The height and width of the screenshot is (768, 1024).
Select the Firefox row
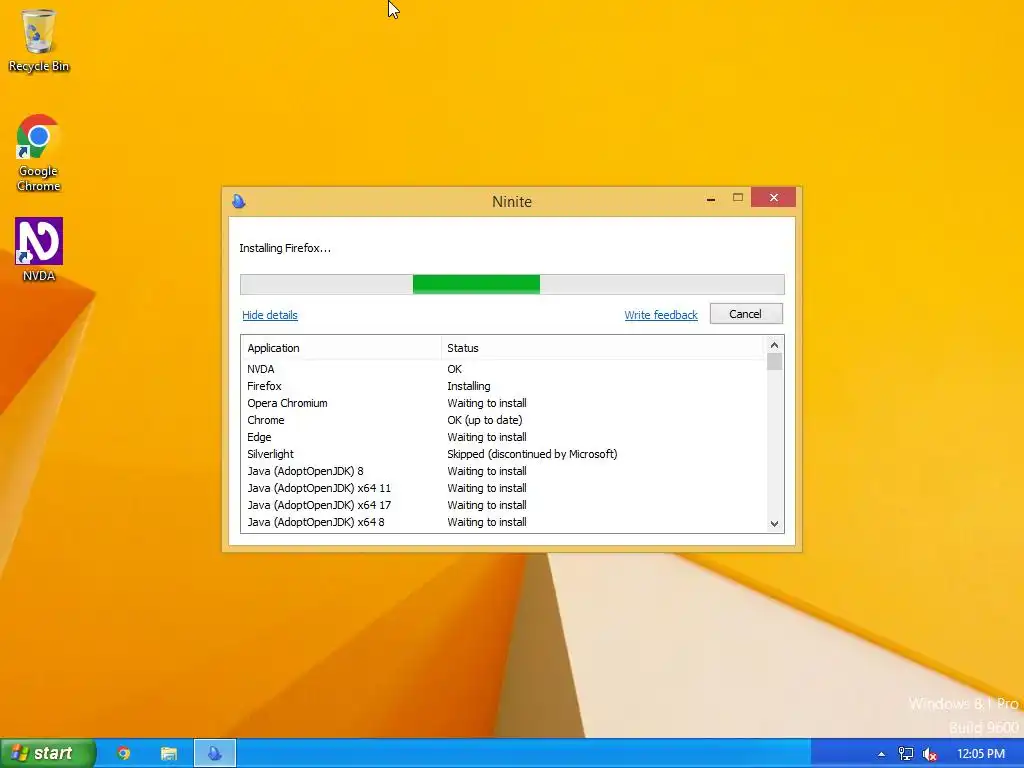point(503,386)
